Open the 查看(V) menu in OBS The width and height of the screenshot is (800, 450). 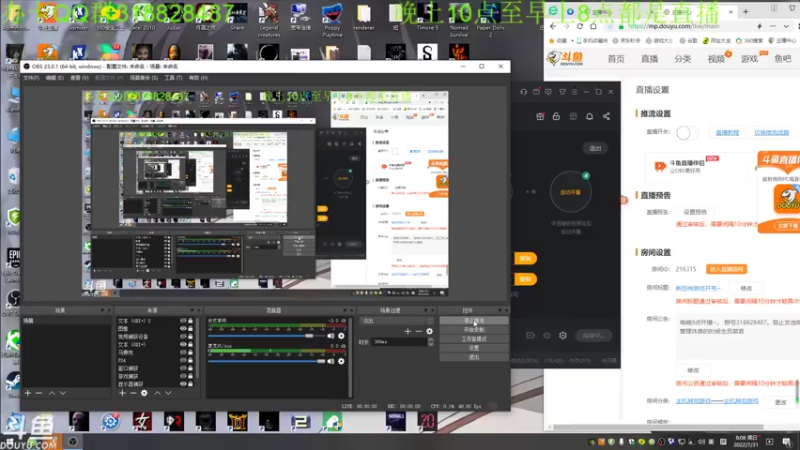pos(79,78)
